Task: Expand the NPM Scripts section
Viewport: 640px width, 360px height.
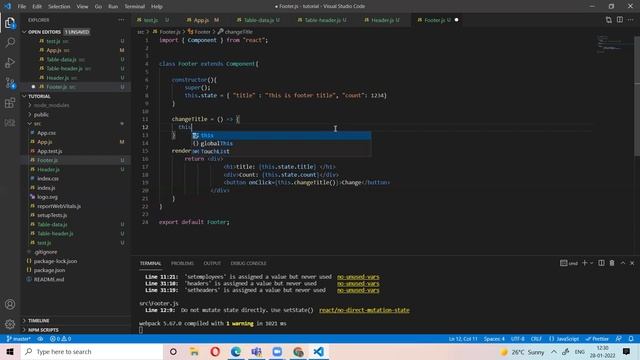Action: pos(43,330)
